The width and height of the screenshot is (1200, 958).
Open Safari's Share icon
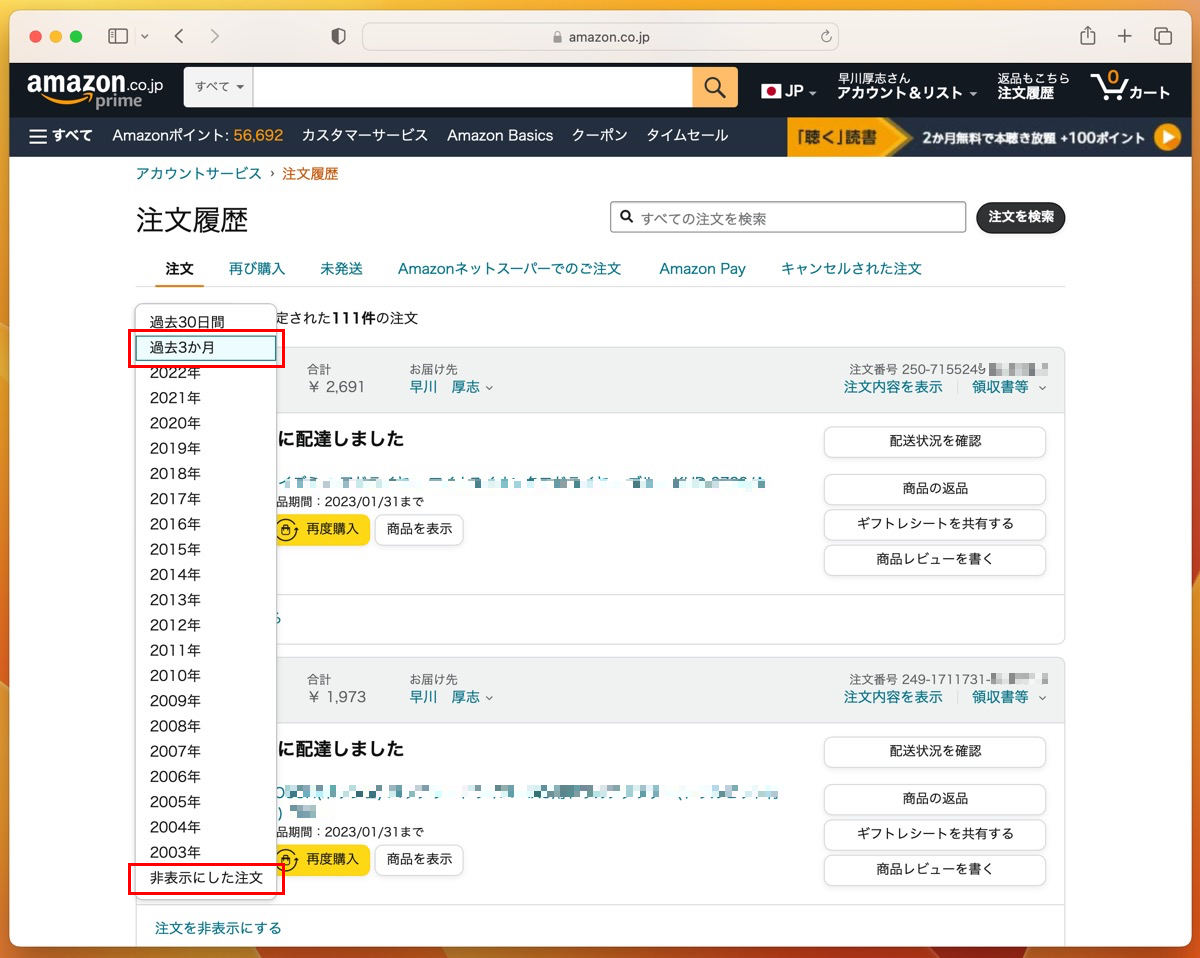pyautogui.click(x=1088, y=36)
